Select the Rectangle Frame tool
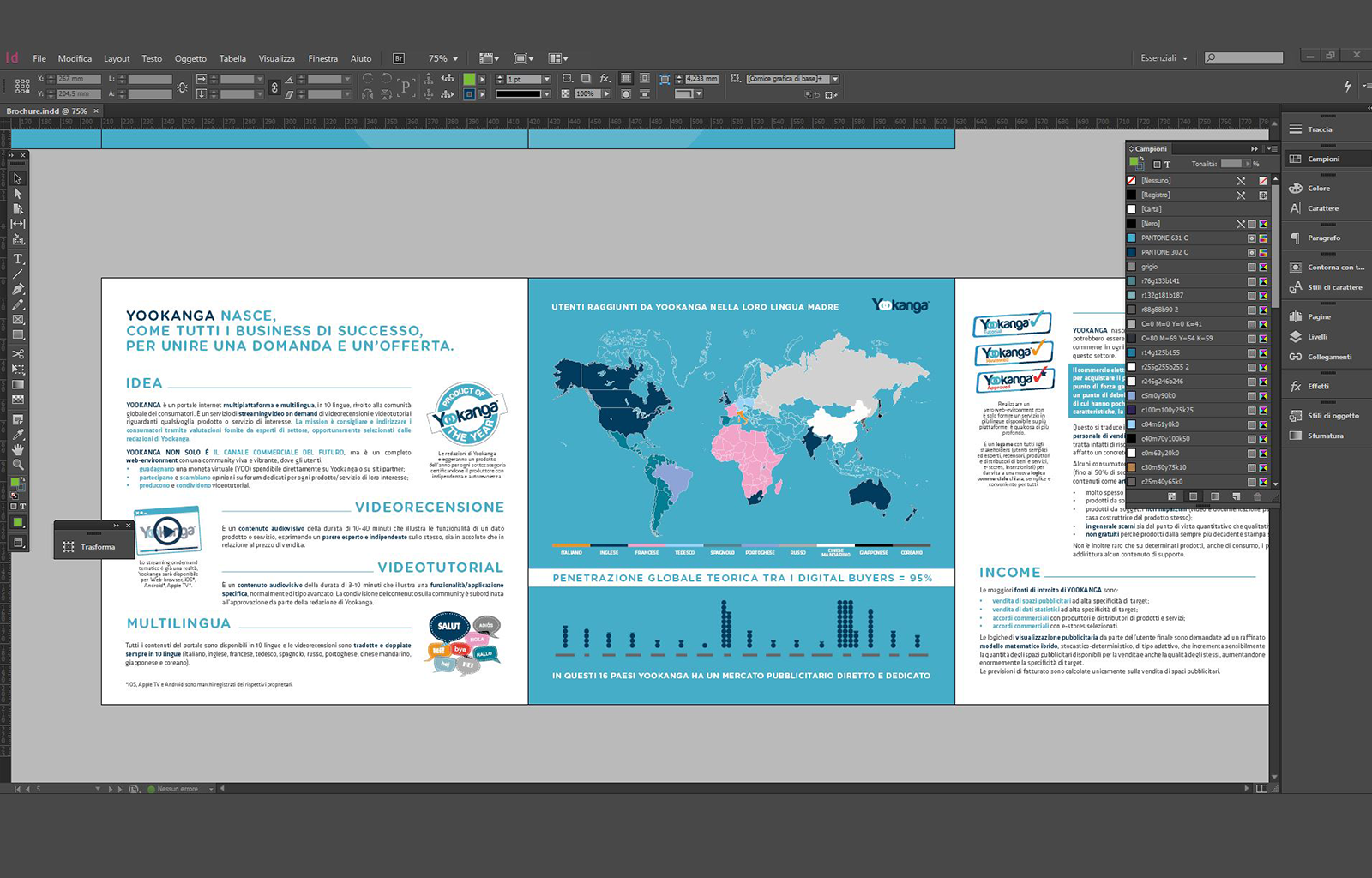Screen dimensions: 1372x878 click(18, 320)
